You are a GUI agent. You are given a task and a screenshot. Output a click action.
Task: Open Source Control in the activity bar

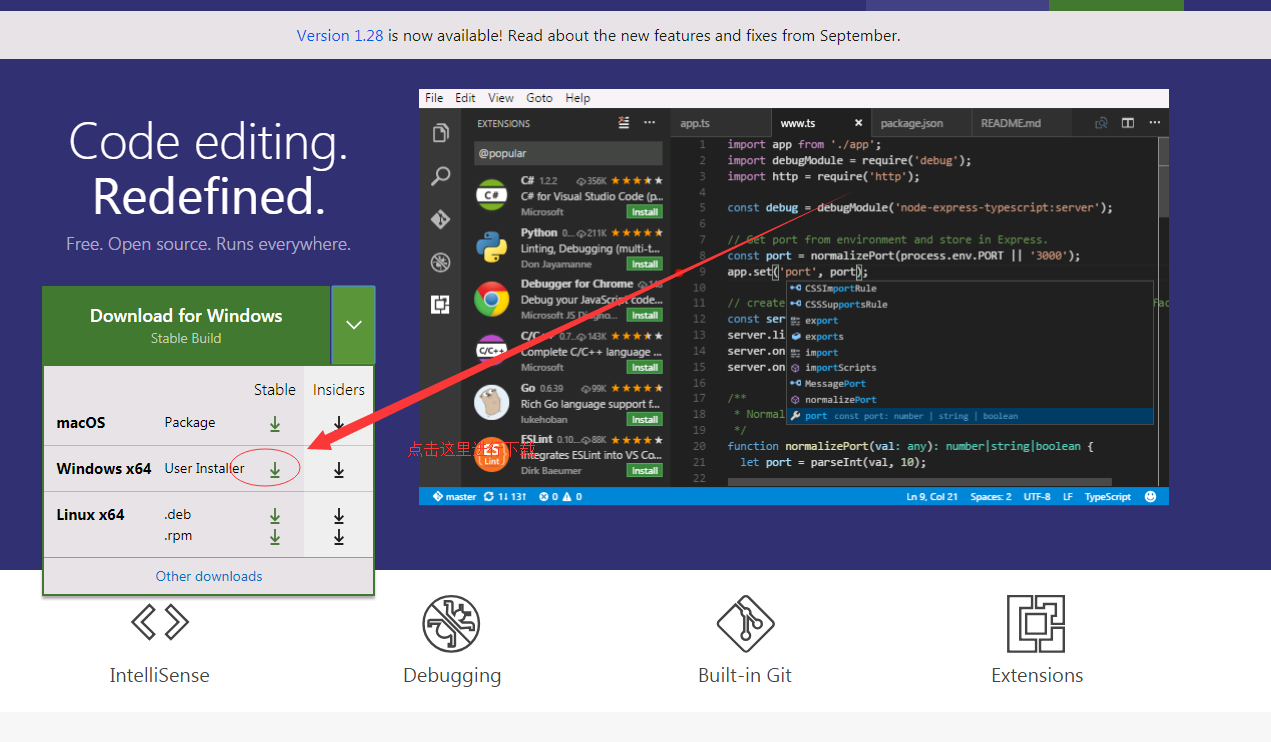click(x=440, y=219)
